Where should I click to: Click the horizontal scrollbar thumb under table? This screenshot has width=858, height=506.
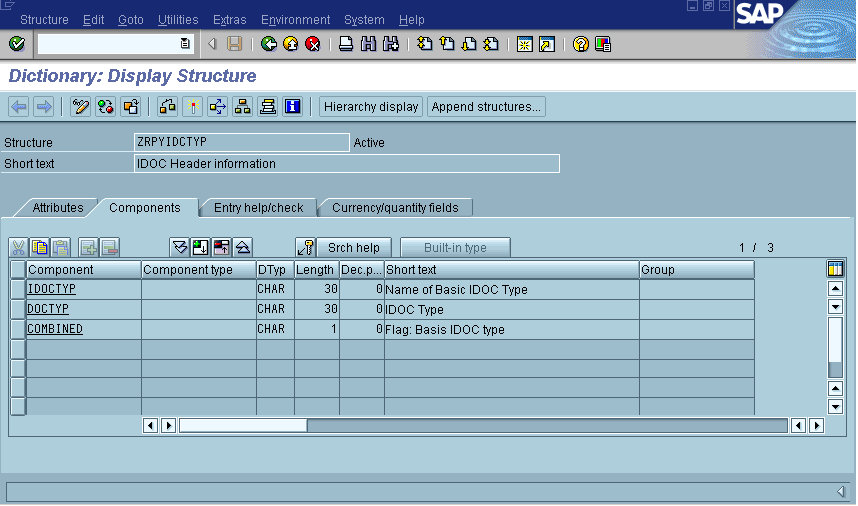point(244,426)
